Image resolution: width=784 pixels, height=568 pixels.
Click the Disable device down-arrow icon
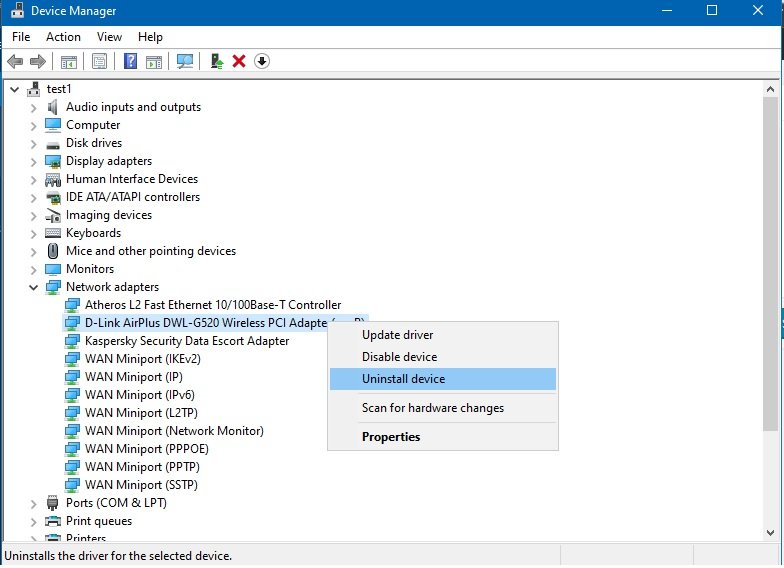pos(262,61)
